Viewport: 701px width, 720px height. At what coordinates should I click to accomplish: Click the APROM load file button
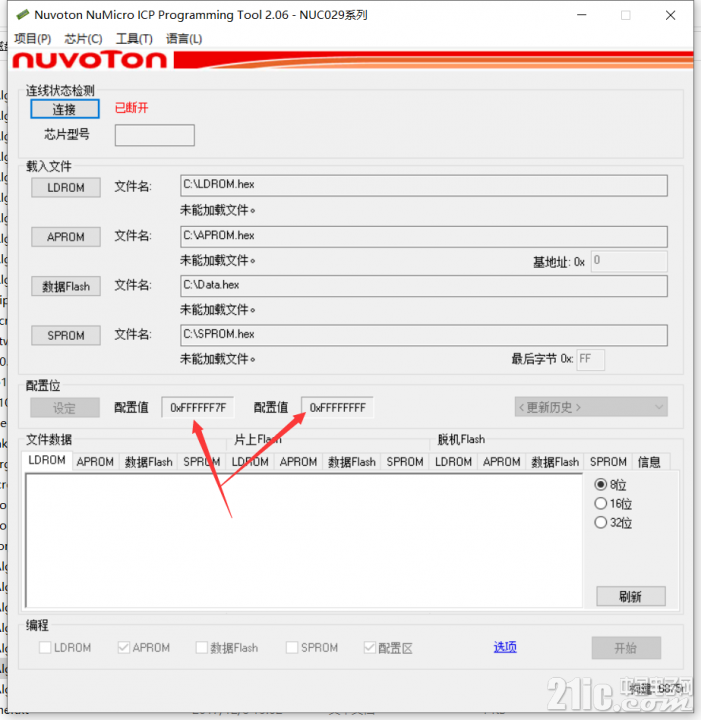66,237
